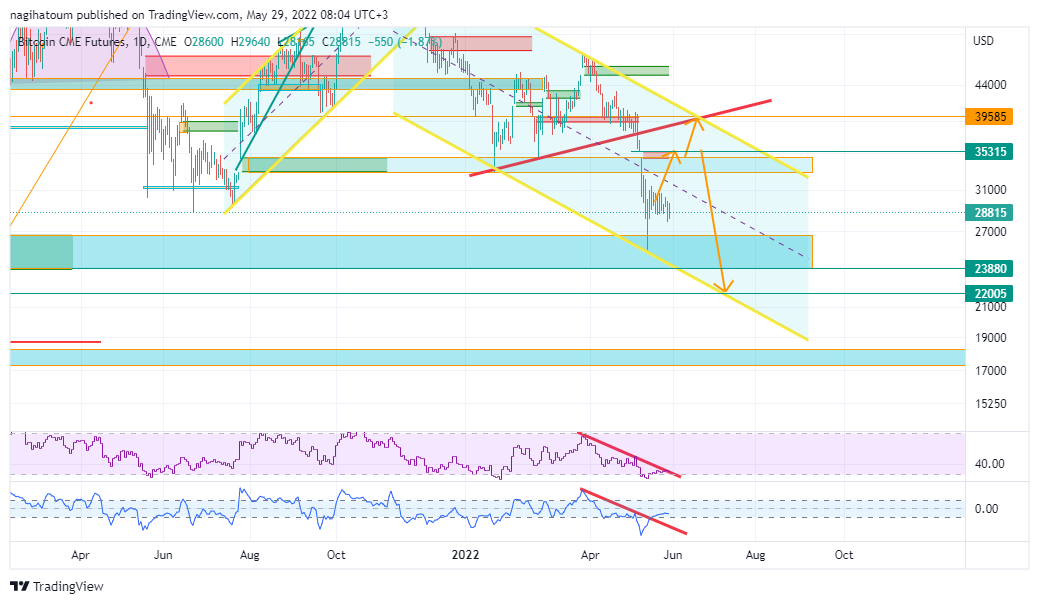Click the Apr 2021 time axis label

pos(80,555)
